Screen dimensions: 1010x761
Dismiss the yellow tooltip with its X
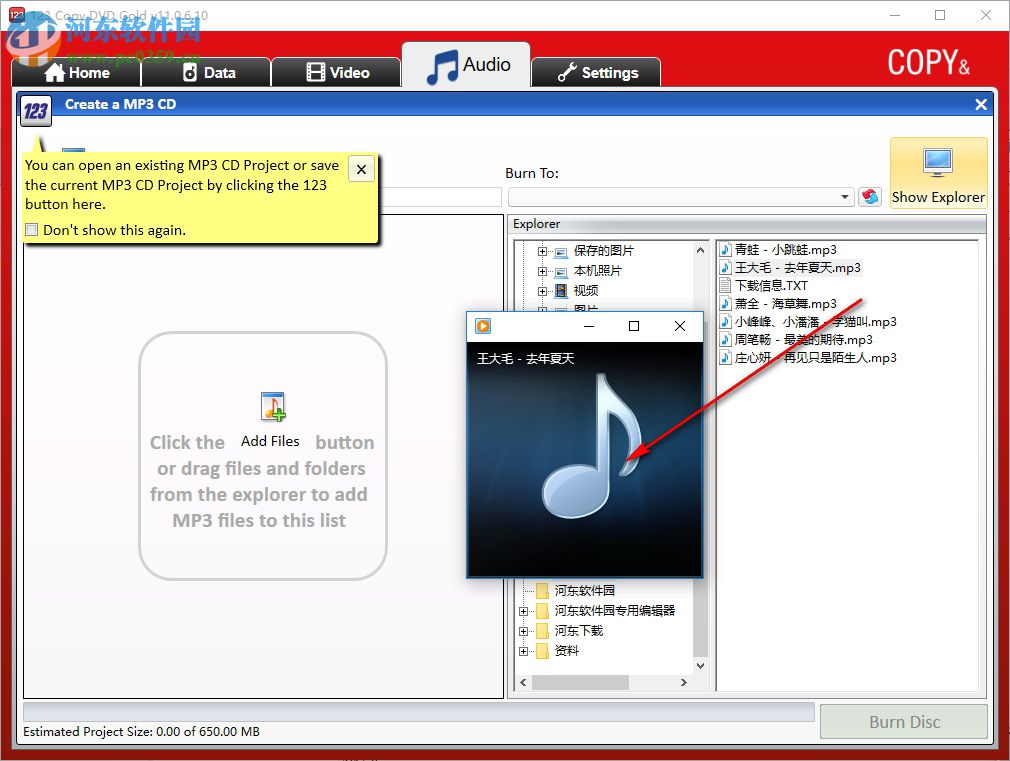[361, 169]
